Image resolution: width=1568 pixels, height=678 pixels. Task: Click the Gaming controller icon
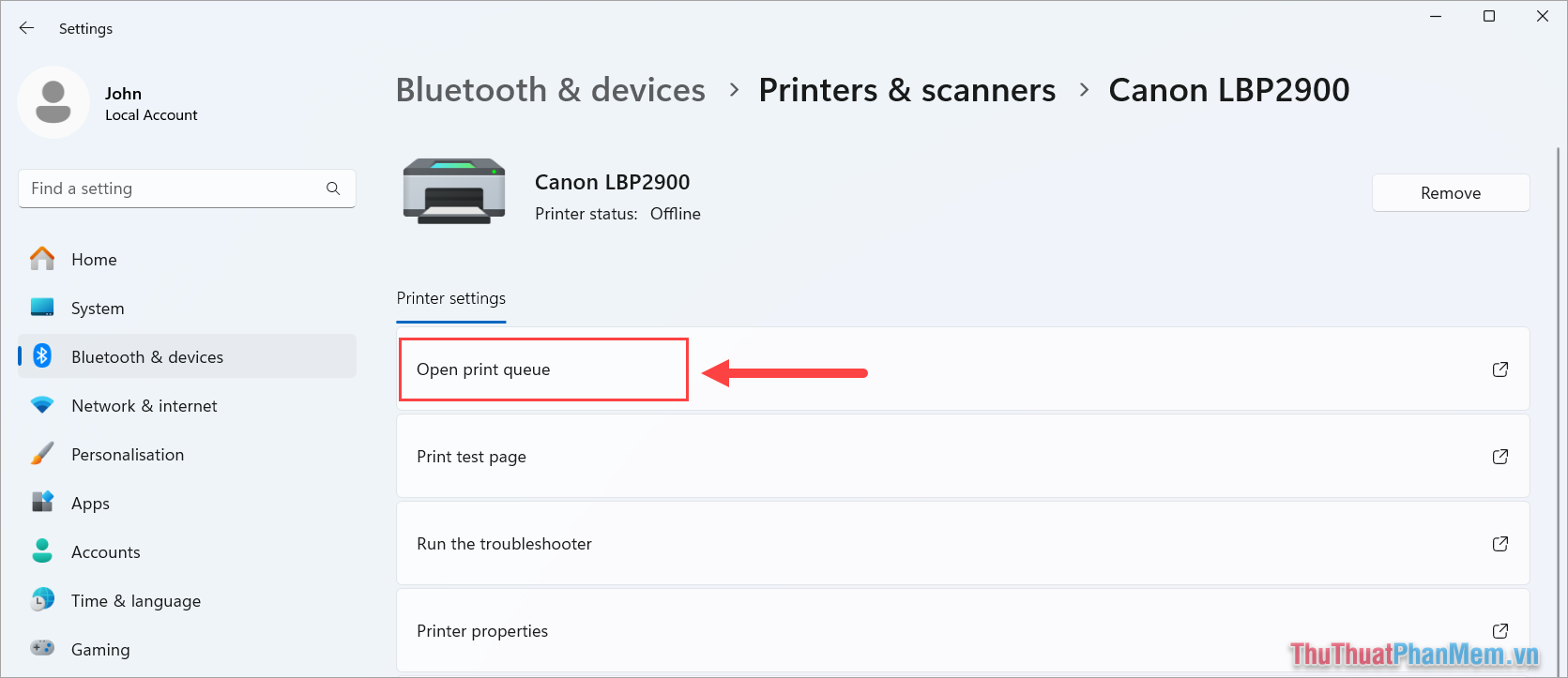point(42,649)
